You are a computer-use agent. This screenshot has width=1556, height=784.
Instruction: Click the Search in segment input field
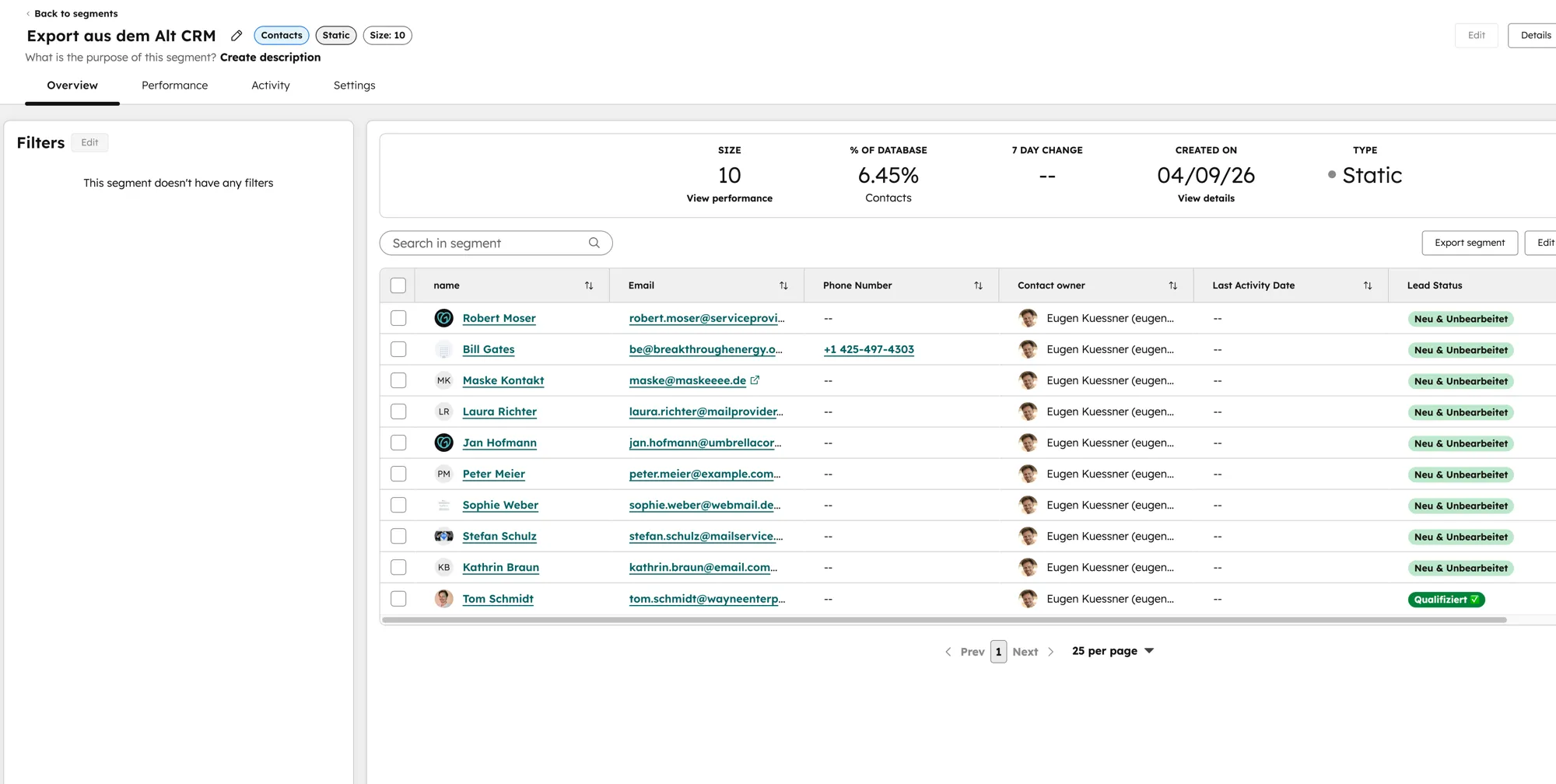[x=482, y=243]
